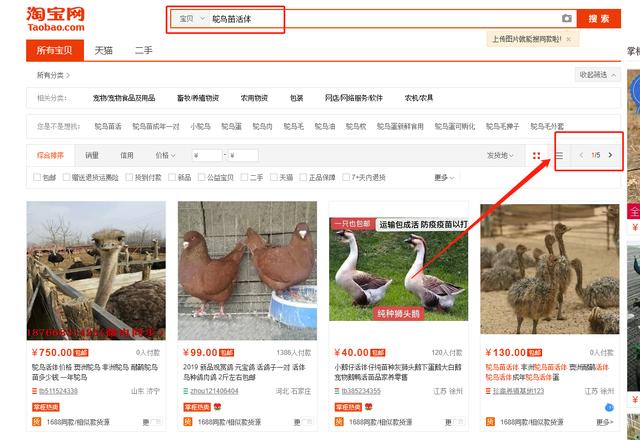Viewport: 640px width, 440px height.
Task: Go to next results page arrow
Action: point(610,155)
